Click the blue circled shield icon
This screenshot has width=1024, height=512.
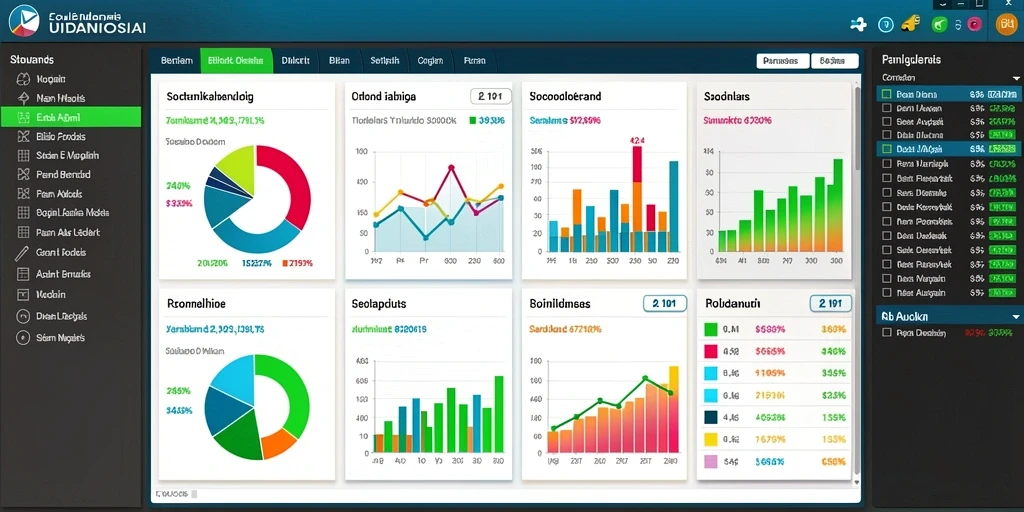coord(885,25)
